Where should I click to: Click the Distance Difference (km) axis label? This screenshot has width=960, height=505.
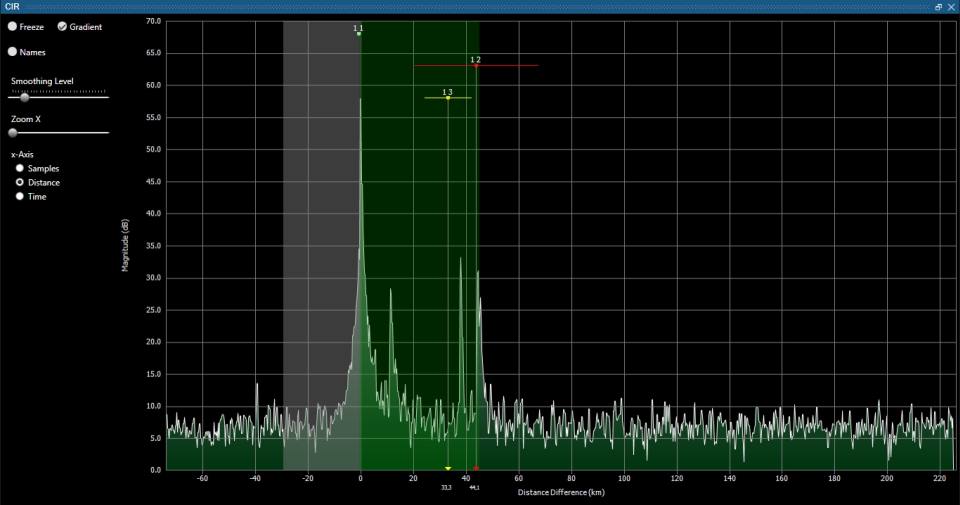click(x=561, y=492)
